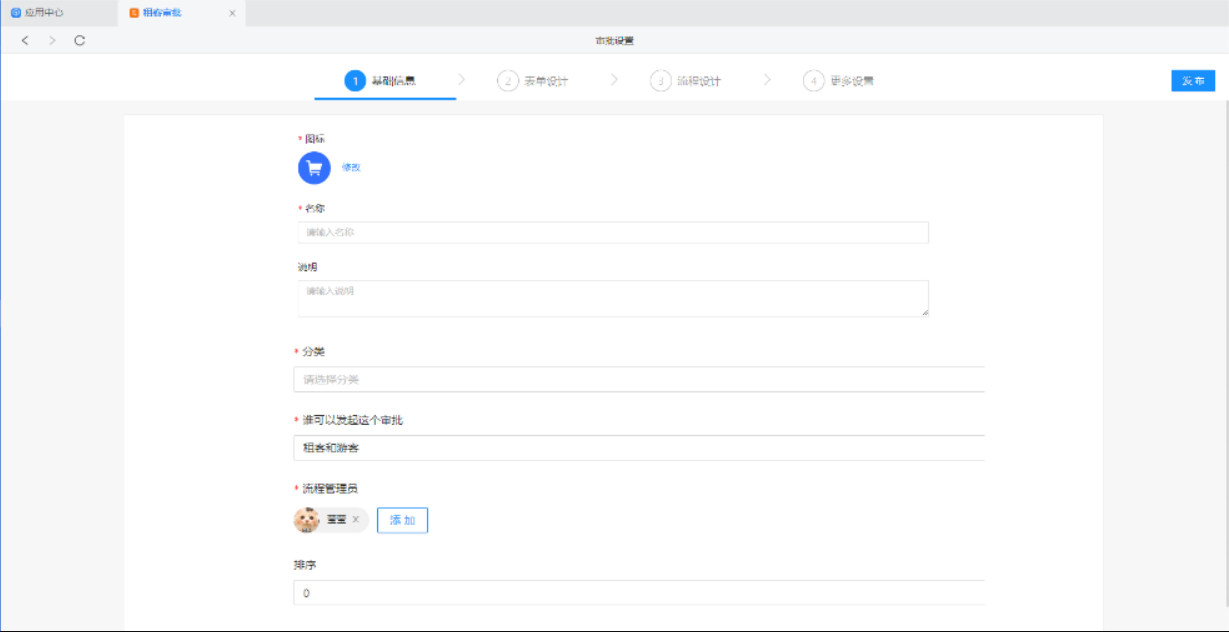Click the blue 发布 publish button
Image resolution: width=1229 pixels, height=632 pixels.
click(x=1193, y=81)
